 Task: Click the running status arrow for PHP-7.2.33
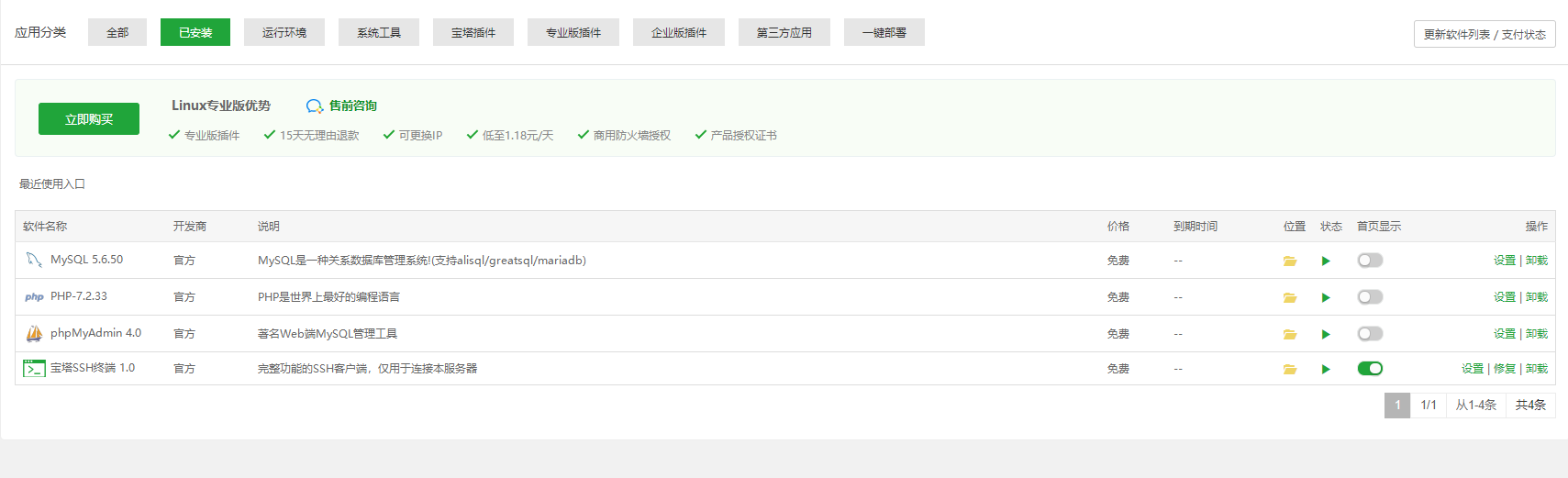click(x=1326, y=298)
